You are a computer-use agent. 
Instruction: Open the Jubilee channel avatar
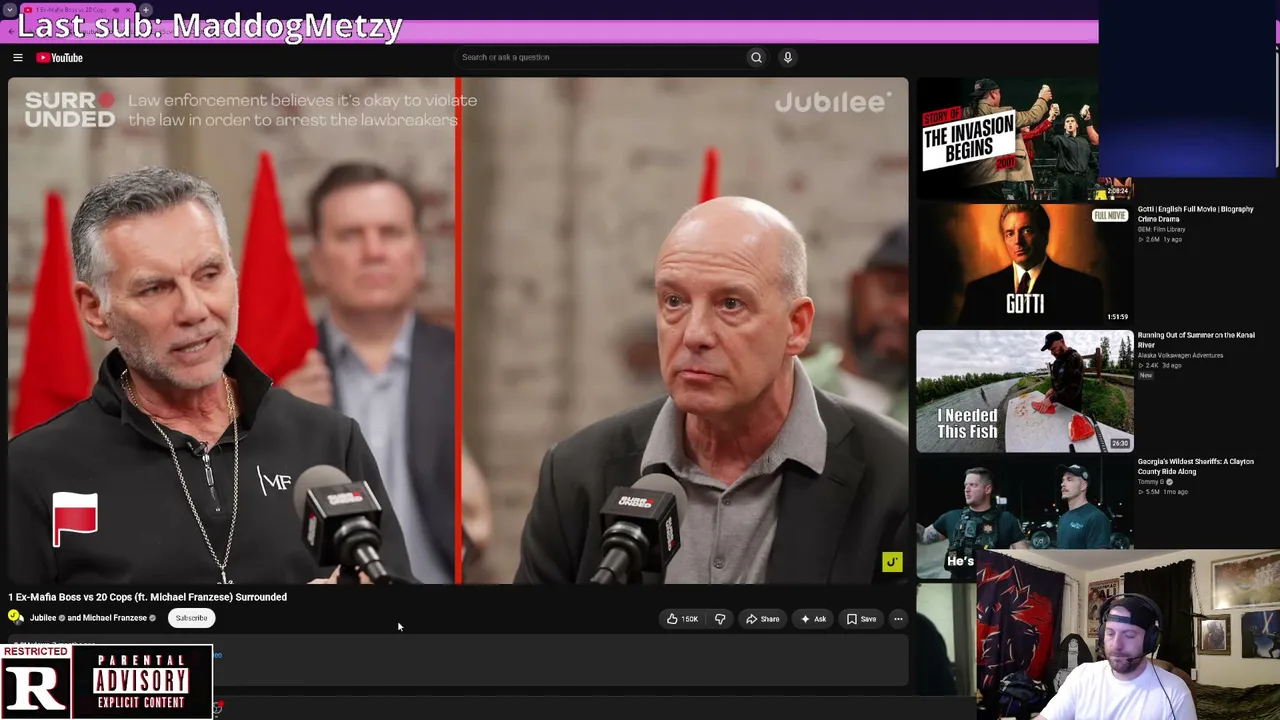[15, 618]
